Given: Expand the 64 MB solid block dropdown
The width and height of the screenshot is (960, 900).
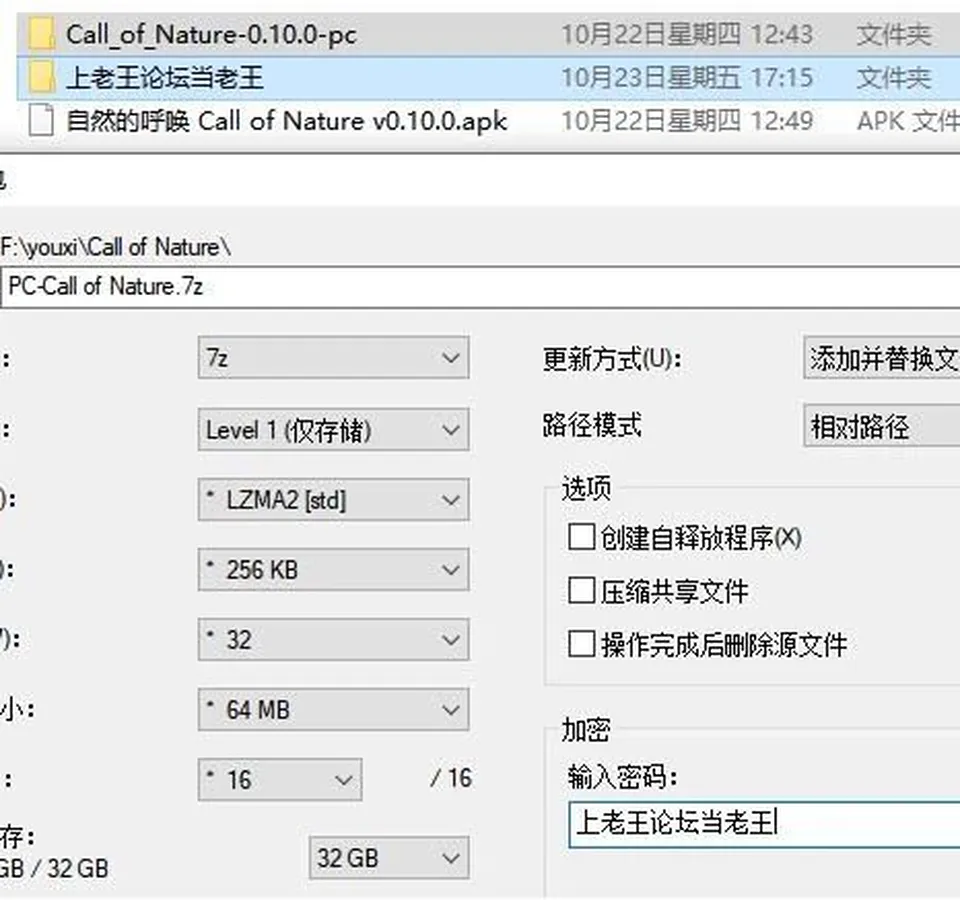Looking at the screenshot, I should (334, 710).
